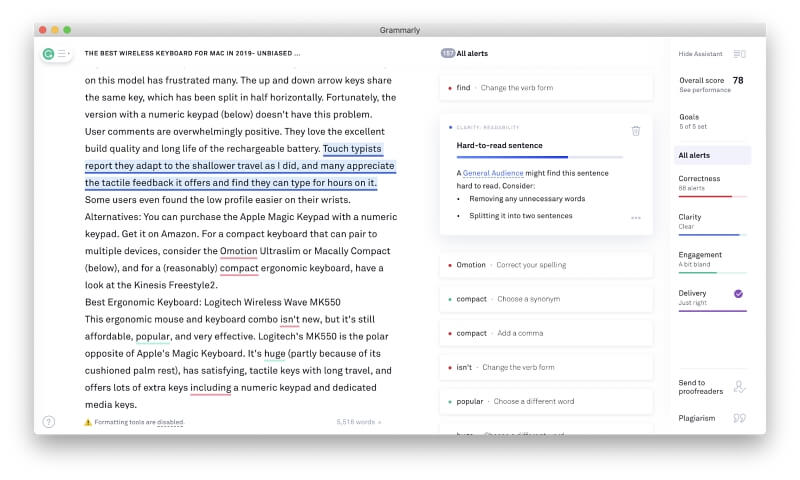Expand the 'popular' choose a different word alert
This screenshot has width=800, height=480.
pos(545,401)
